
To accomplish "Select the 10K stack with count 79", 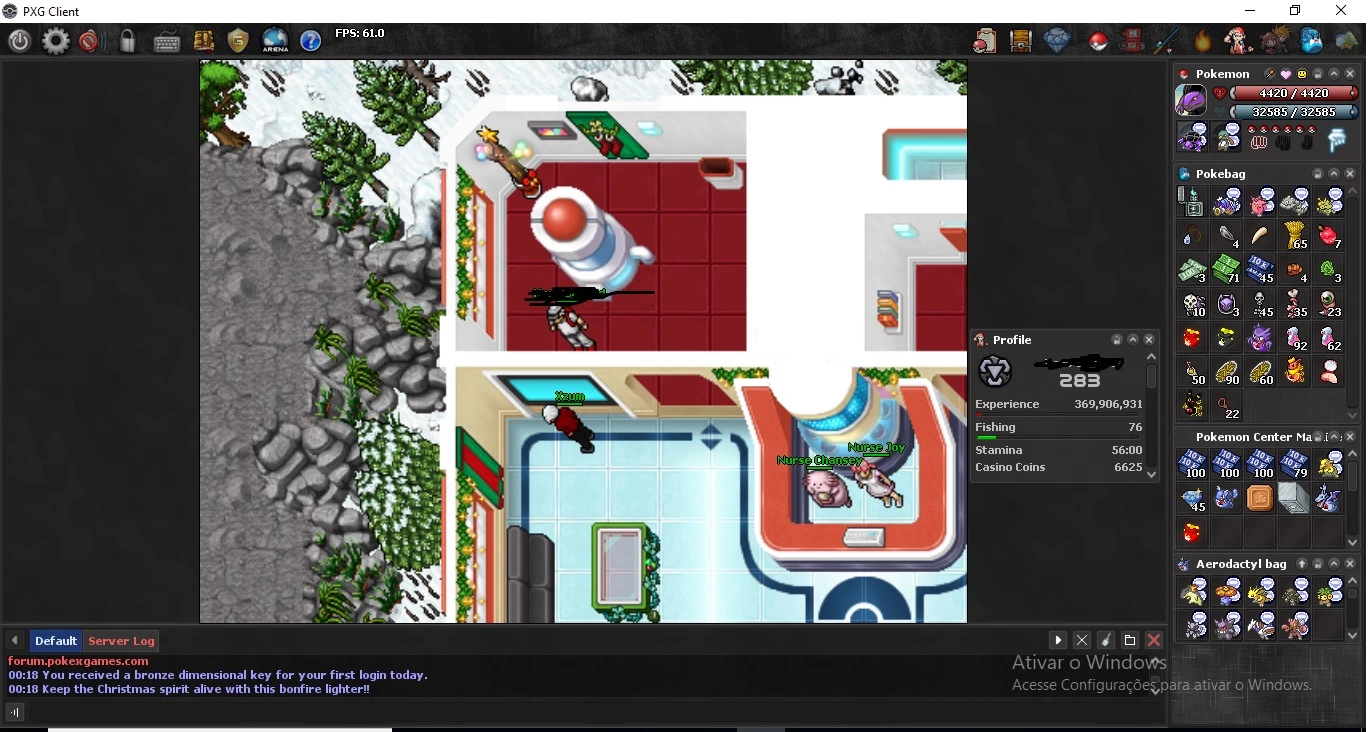I will pos(1295,465).
